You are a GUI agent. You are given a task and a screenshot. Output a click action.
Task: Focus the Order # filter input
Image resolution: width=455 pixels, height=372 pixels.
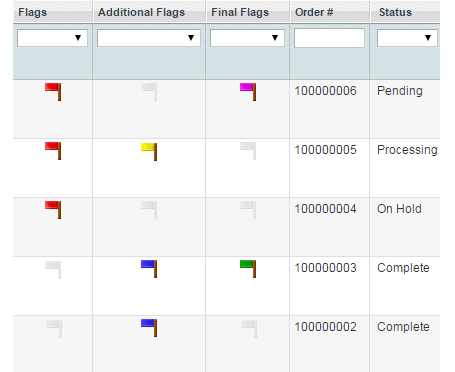coord(329,38)
